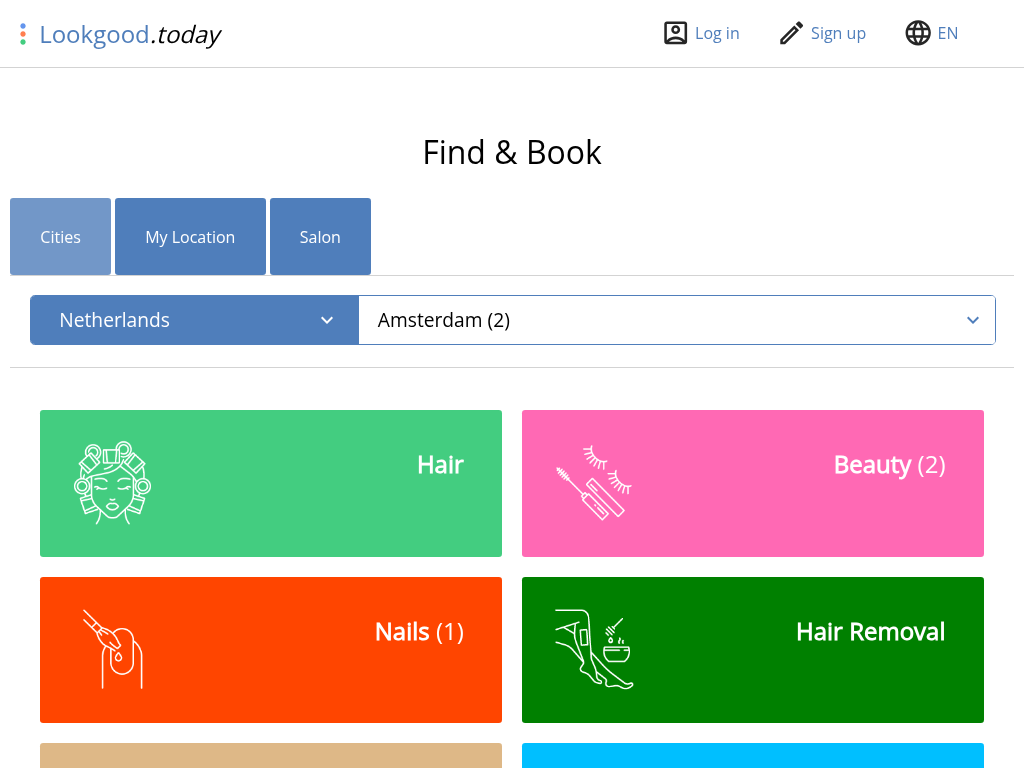Click the chevron arrow in the city selector
The image size is (1024, 768).
973,320
